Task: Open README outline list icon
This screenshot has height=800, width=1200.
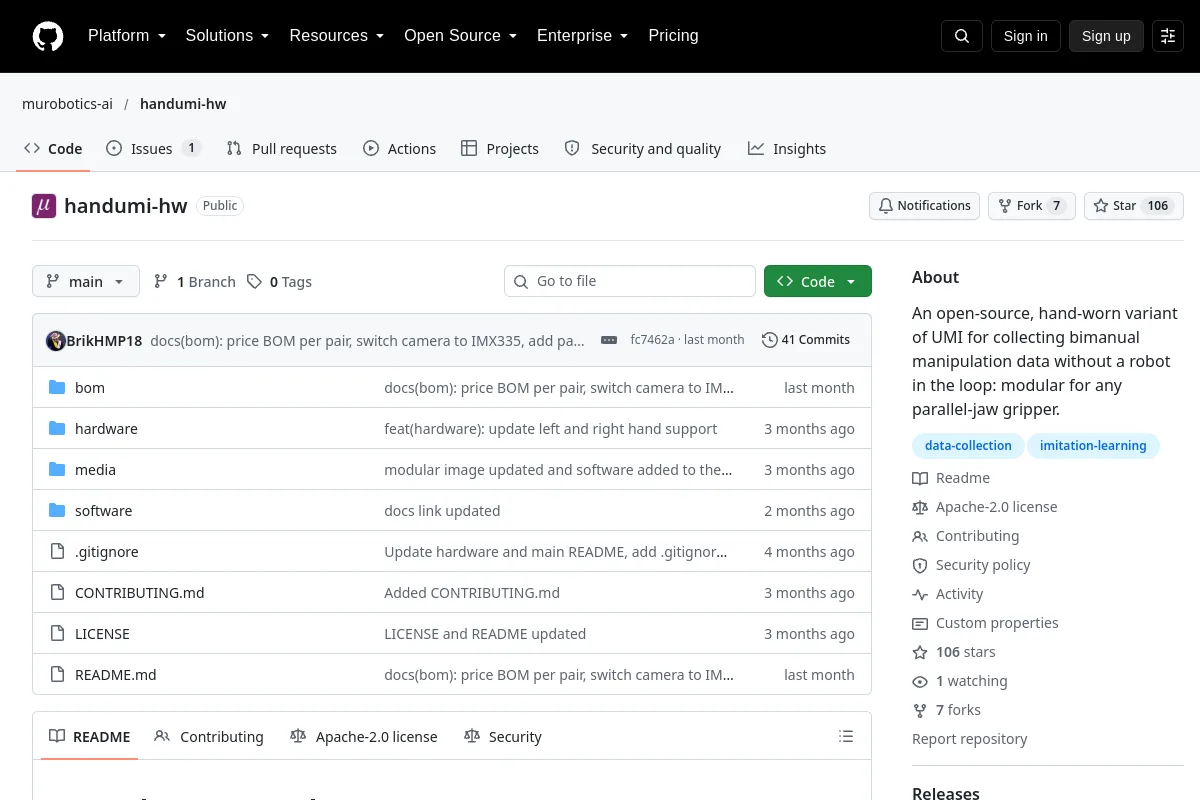Action: coord(846,737)
